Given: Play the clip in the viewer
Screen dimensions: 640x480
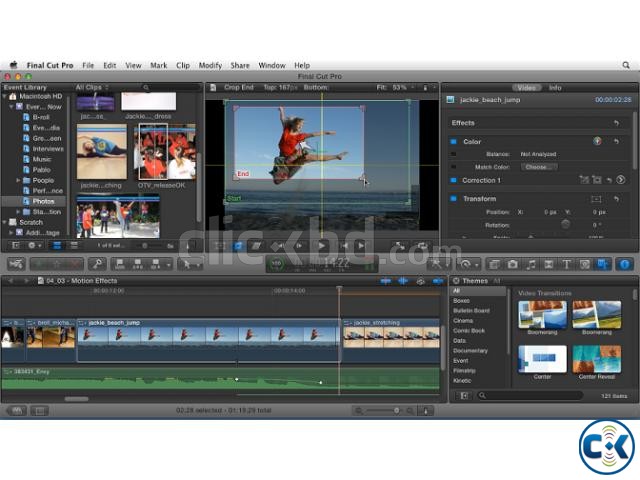Looking at the screenshot, I should [322, 246].
